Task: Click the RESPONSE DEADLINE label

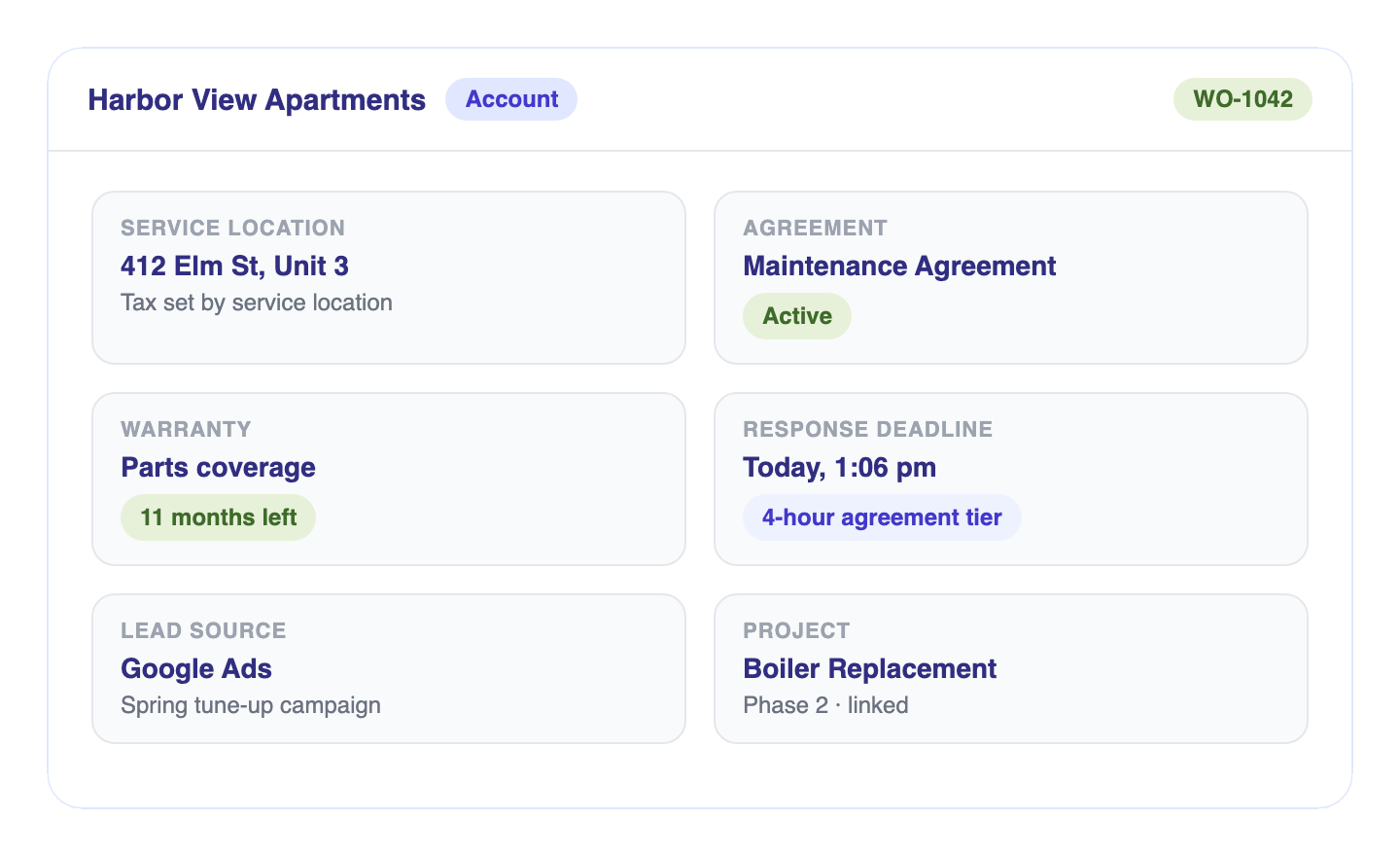Action: point(868,429)
